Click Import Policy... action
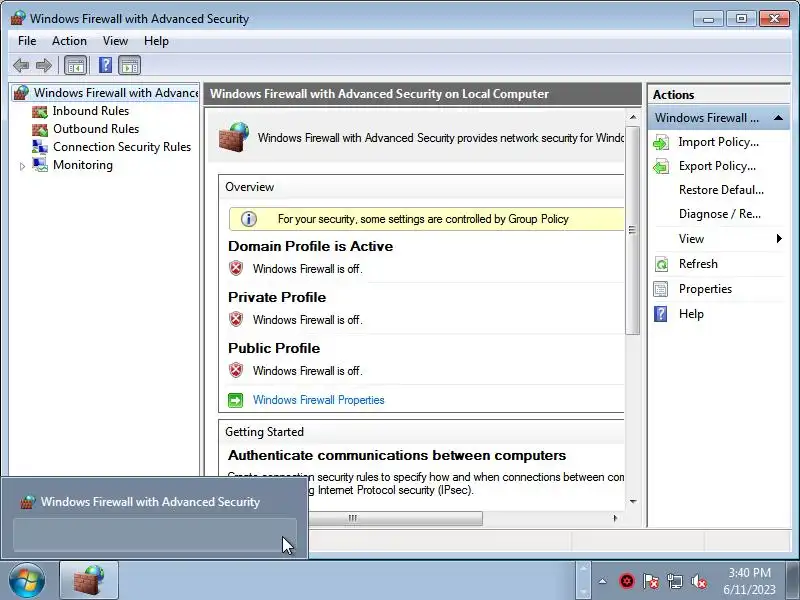This screenshot has height=600, width=800. tap(718, 142)
